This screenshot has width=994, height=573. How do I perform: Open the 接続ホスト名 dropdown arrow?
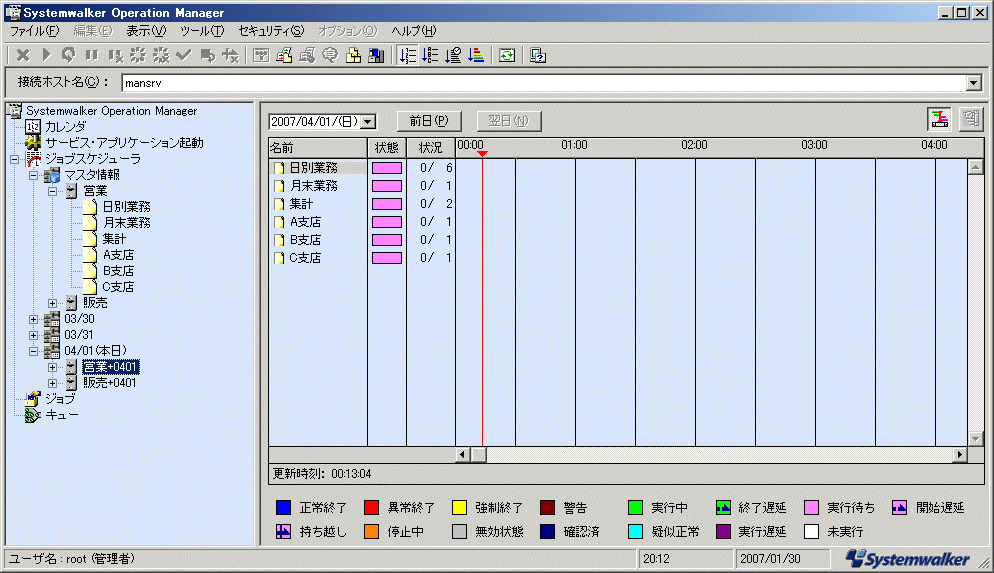point(974,83)
